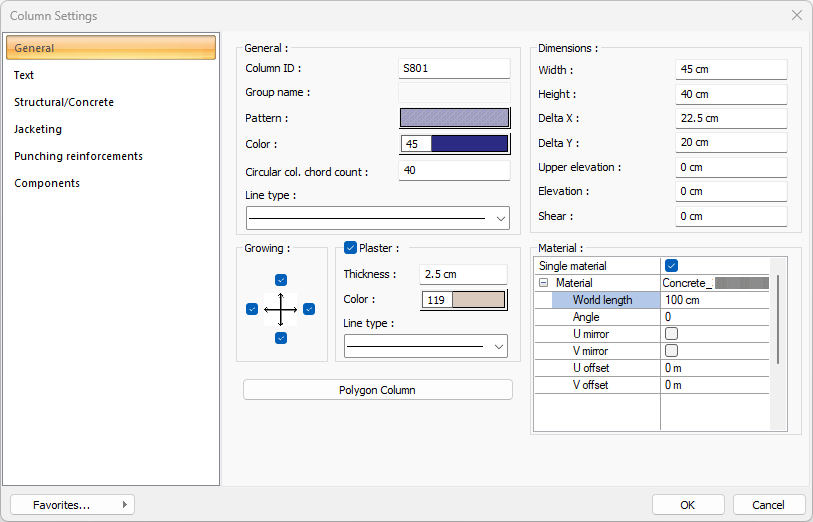Open the Plaster Line type dropdown
The image size is (813, 522).
pyautogui.click(x=425, y=346)
